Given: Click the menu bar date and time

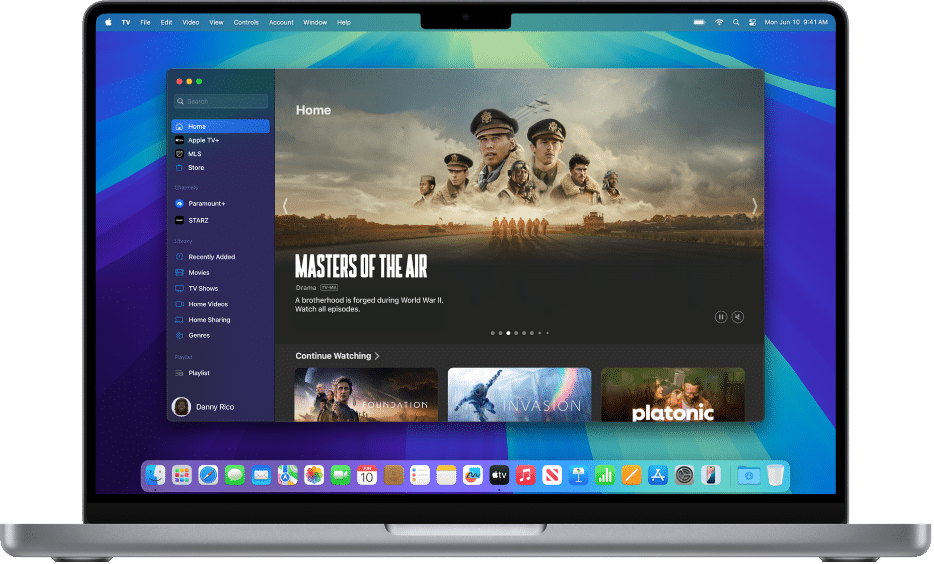Looking at the screenshot, I should click(796, 22).
